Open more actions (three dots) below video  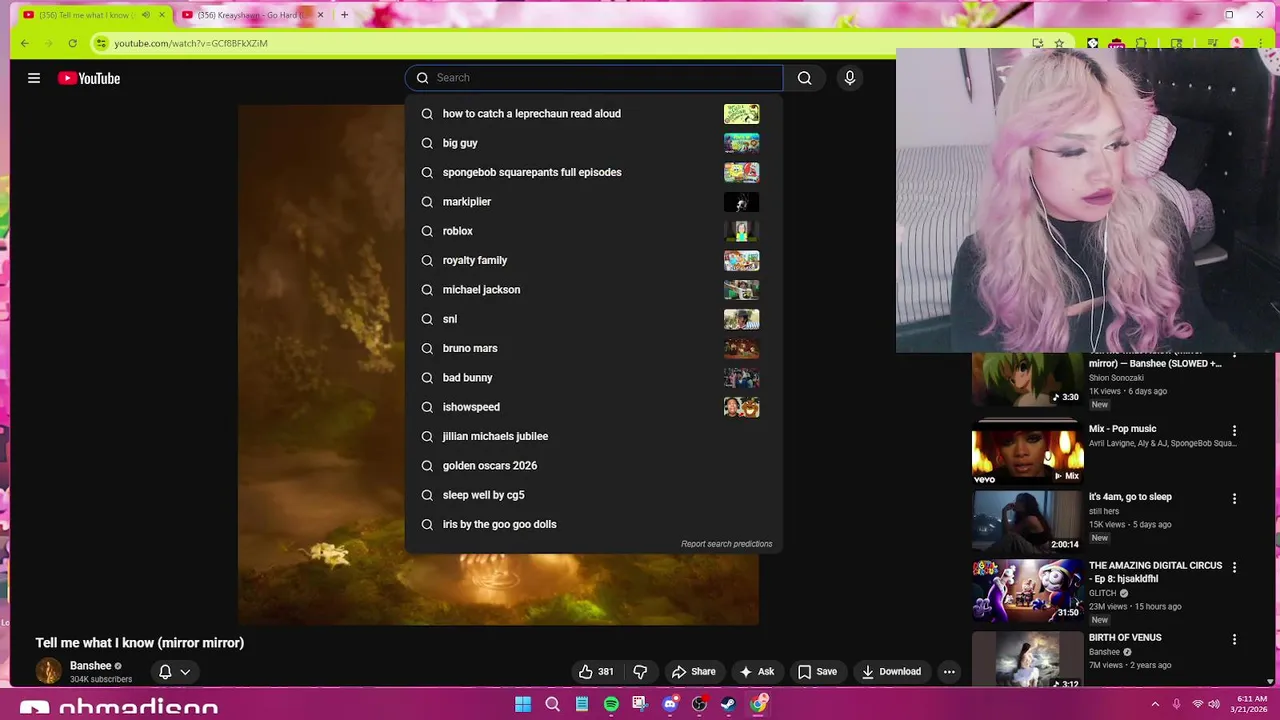click(x=949, y=672)
